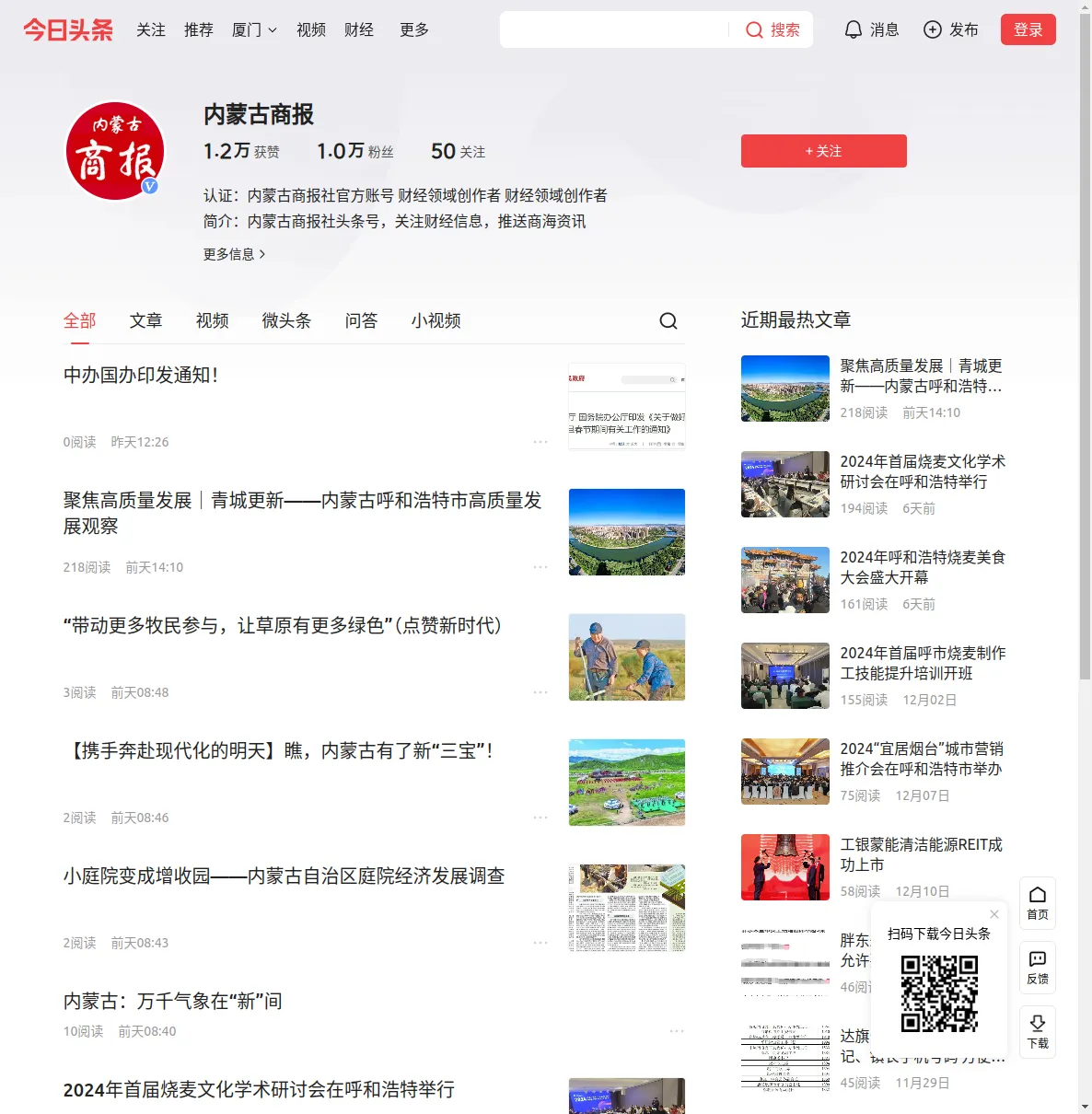This screenshot has width=1092, height=1114.
Task: Open more options for 携手奔赴现代化 article
Action: 540,818
